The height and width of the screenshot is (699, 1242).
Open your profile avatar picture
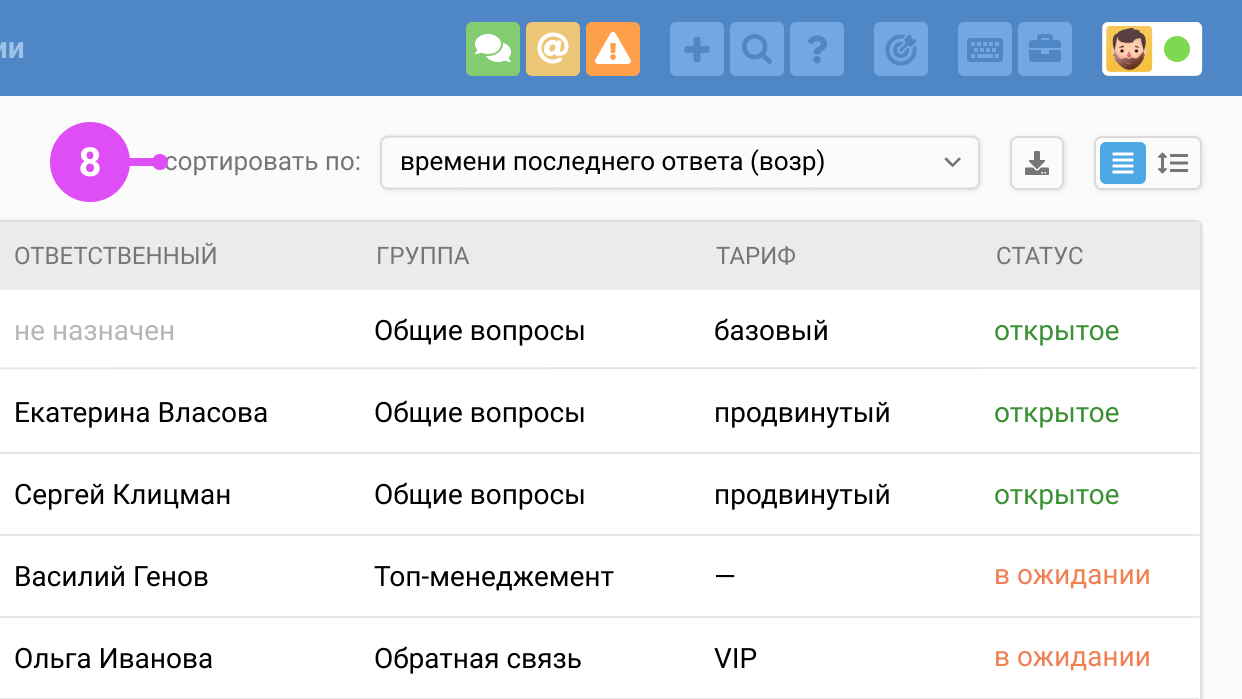tap(1128, 48)
